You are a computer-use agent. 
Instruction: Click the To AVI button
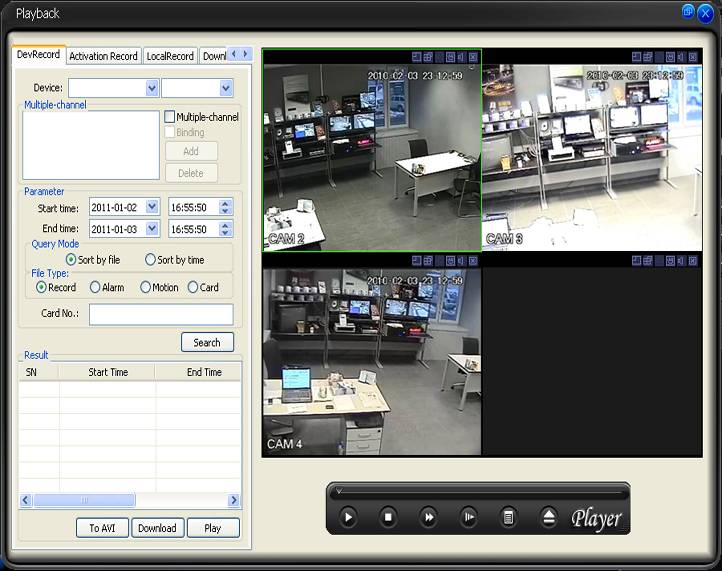(x=102, y=528)
